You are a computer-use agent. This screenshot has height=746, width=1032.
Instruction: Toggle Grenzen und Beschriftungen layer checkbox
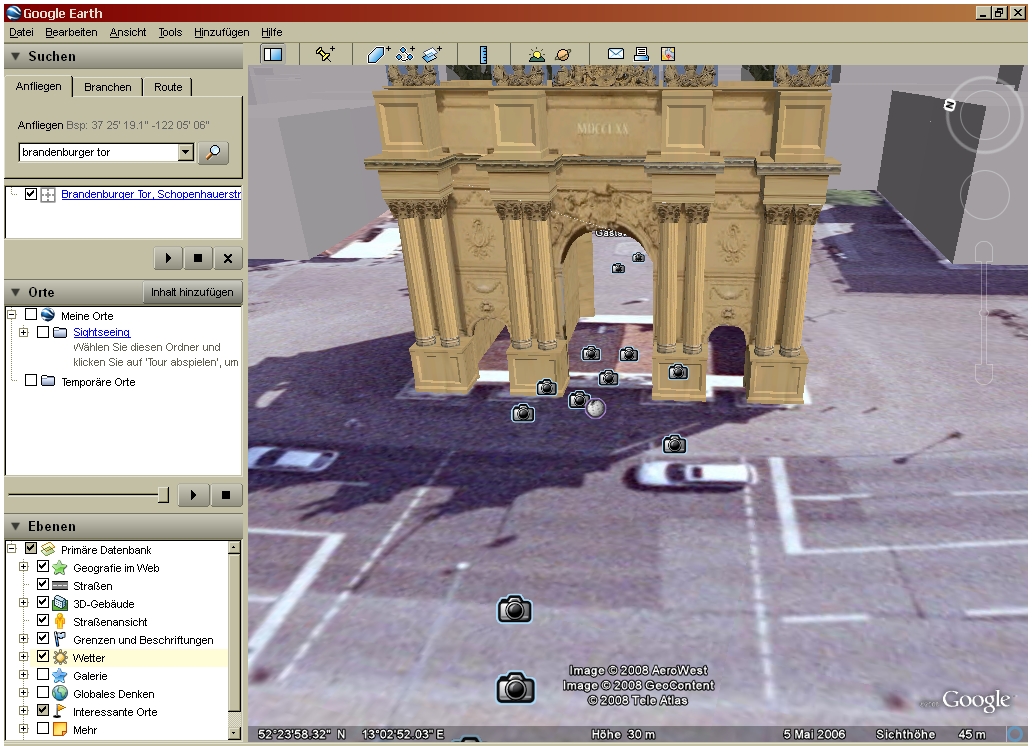(x=43, y=639)
